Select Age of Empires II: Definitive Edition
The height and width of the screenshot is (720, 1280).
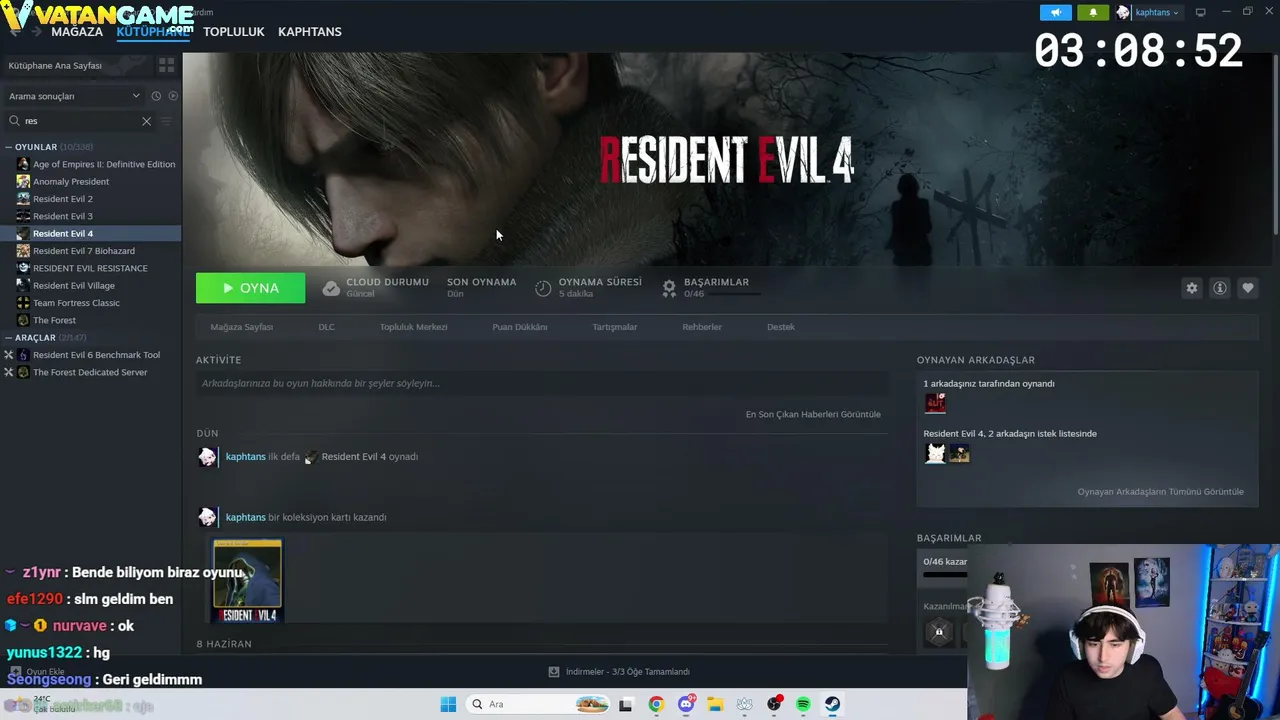pos(104,164)
